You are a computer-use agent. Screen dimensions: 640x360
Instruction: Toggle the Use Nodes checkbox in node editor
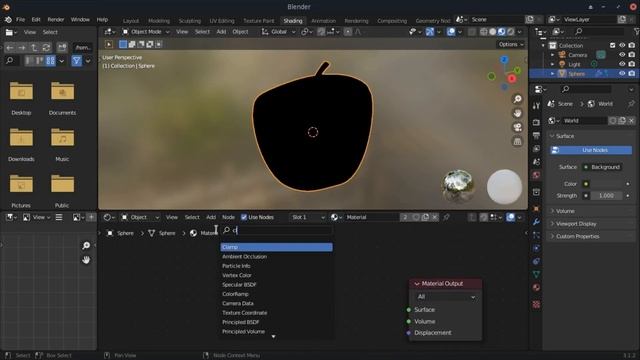244,217
